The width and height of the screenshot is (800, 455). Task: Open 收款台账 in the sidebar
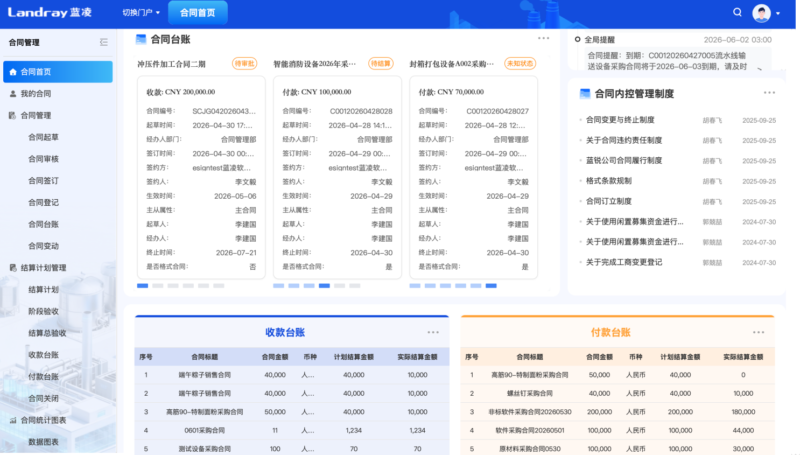(43, 355)
